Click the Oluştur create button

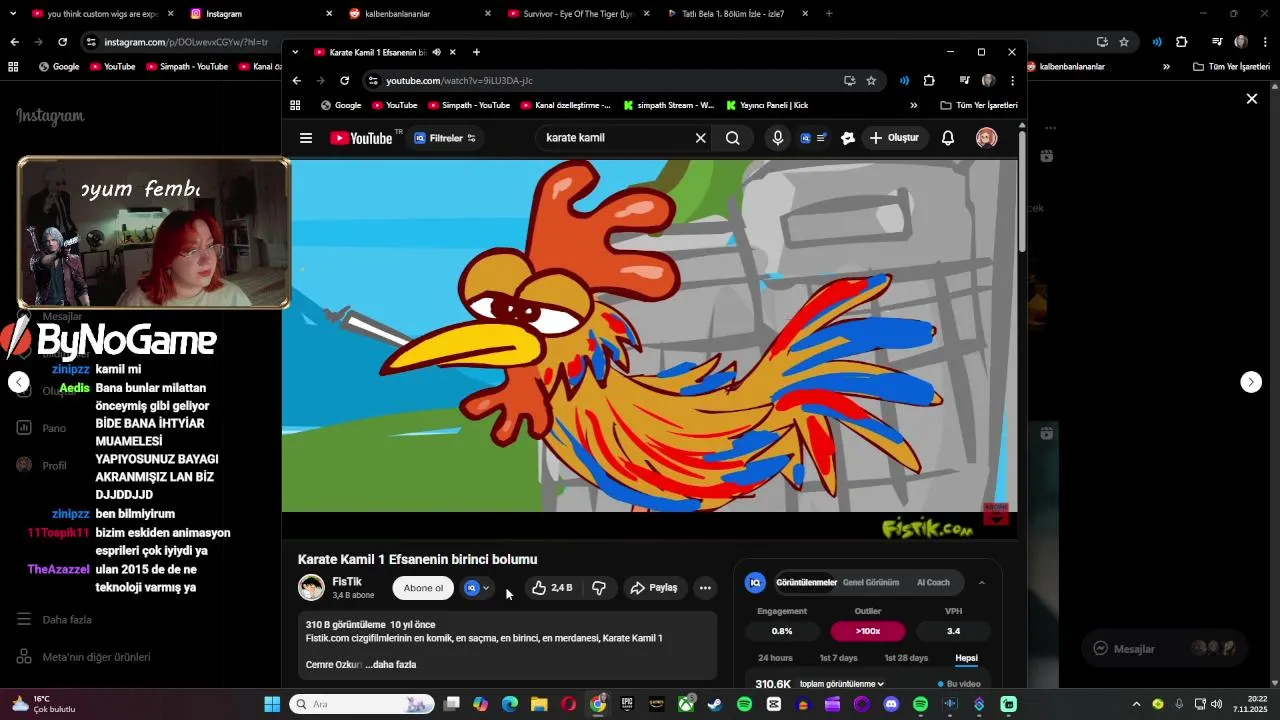click(x=894, y=138)
